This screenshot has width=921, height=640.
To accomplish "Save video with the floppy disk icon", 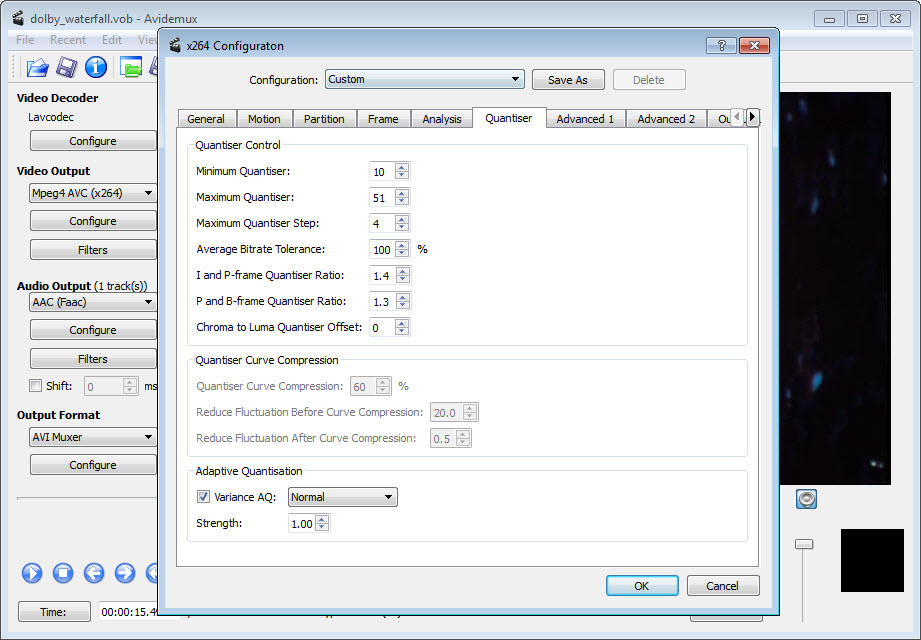I will [x=66, y=67].
